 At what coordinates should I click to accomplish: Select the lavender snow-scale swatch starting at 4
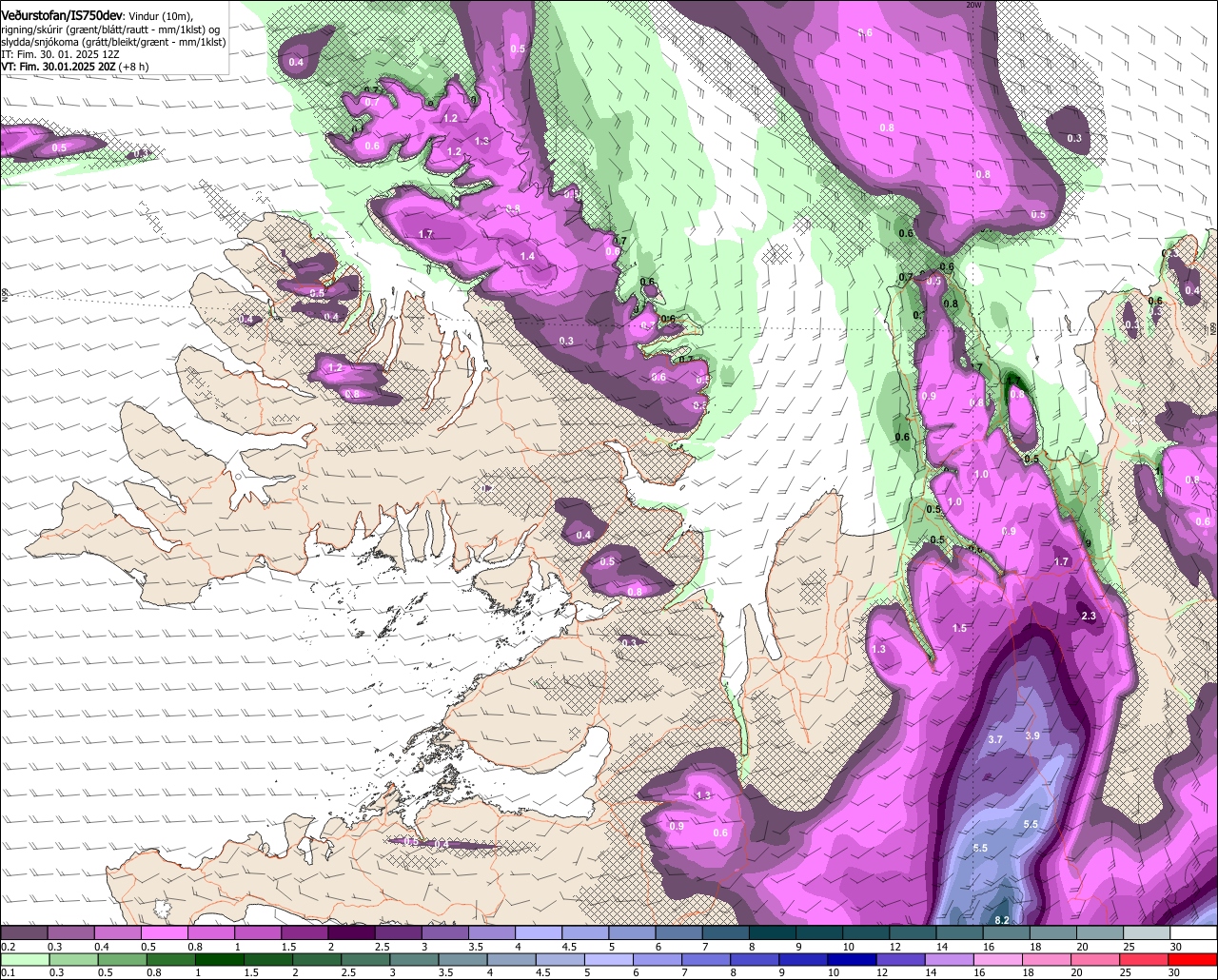click(x=539, y=932)
